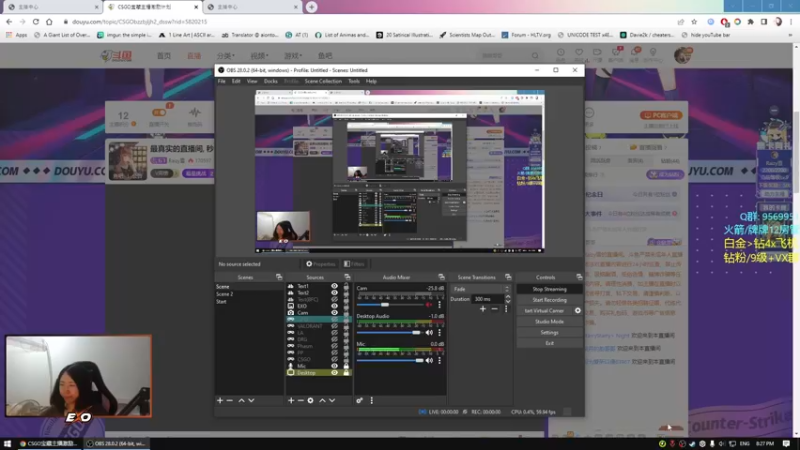Increase transition Duration with the up arrow

(x=508, y=297)
